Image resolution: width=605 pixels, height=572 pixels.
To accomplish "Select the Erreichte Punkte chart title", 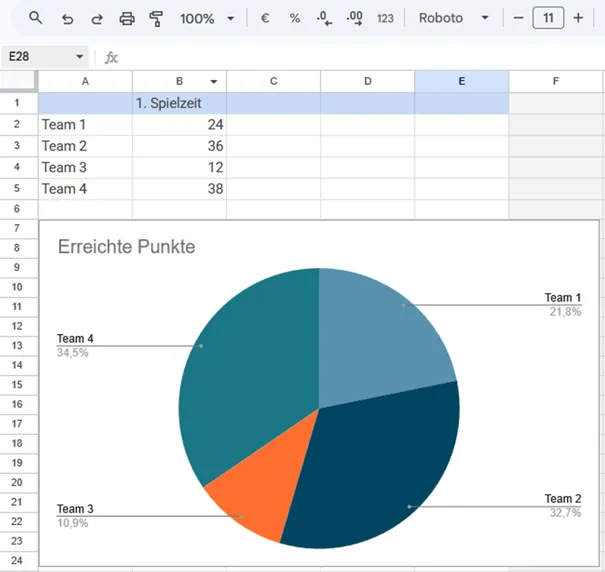I will [x=127, y=247].
